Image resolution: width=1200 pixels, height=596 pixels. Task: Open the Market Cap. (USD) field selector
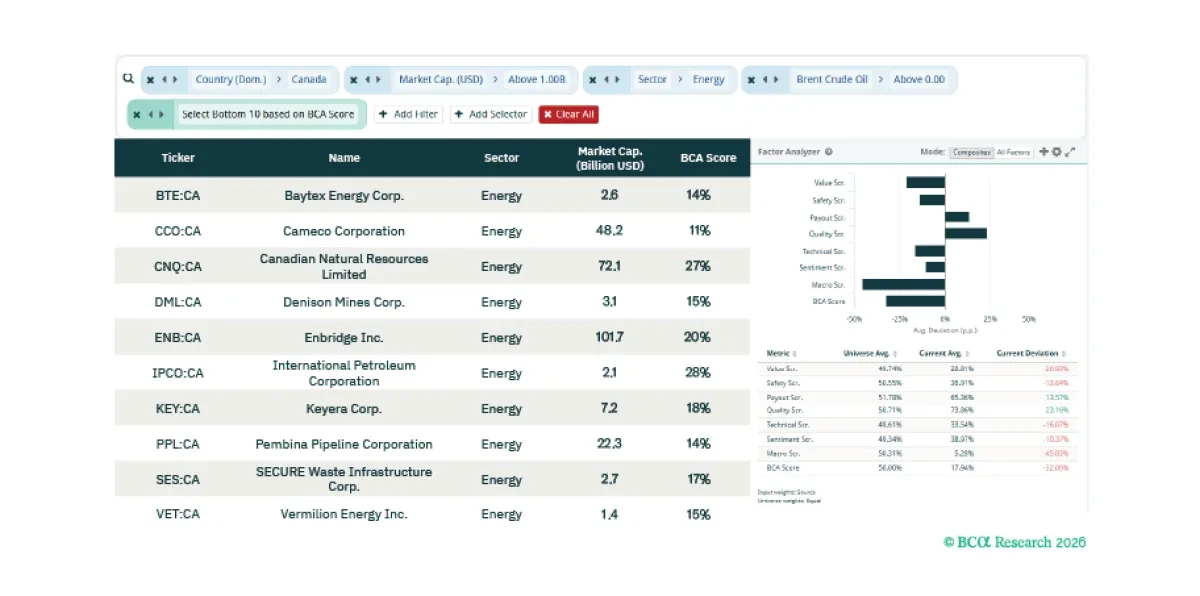[x=441, y=80]
